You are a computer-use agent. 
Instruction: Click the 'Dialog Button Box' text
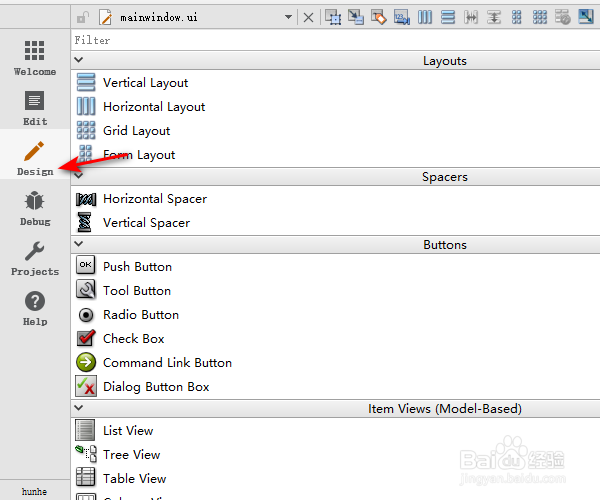click(156, 387)
